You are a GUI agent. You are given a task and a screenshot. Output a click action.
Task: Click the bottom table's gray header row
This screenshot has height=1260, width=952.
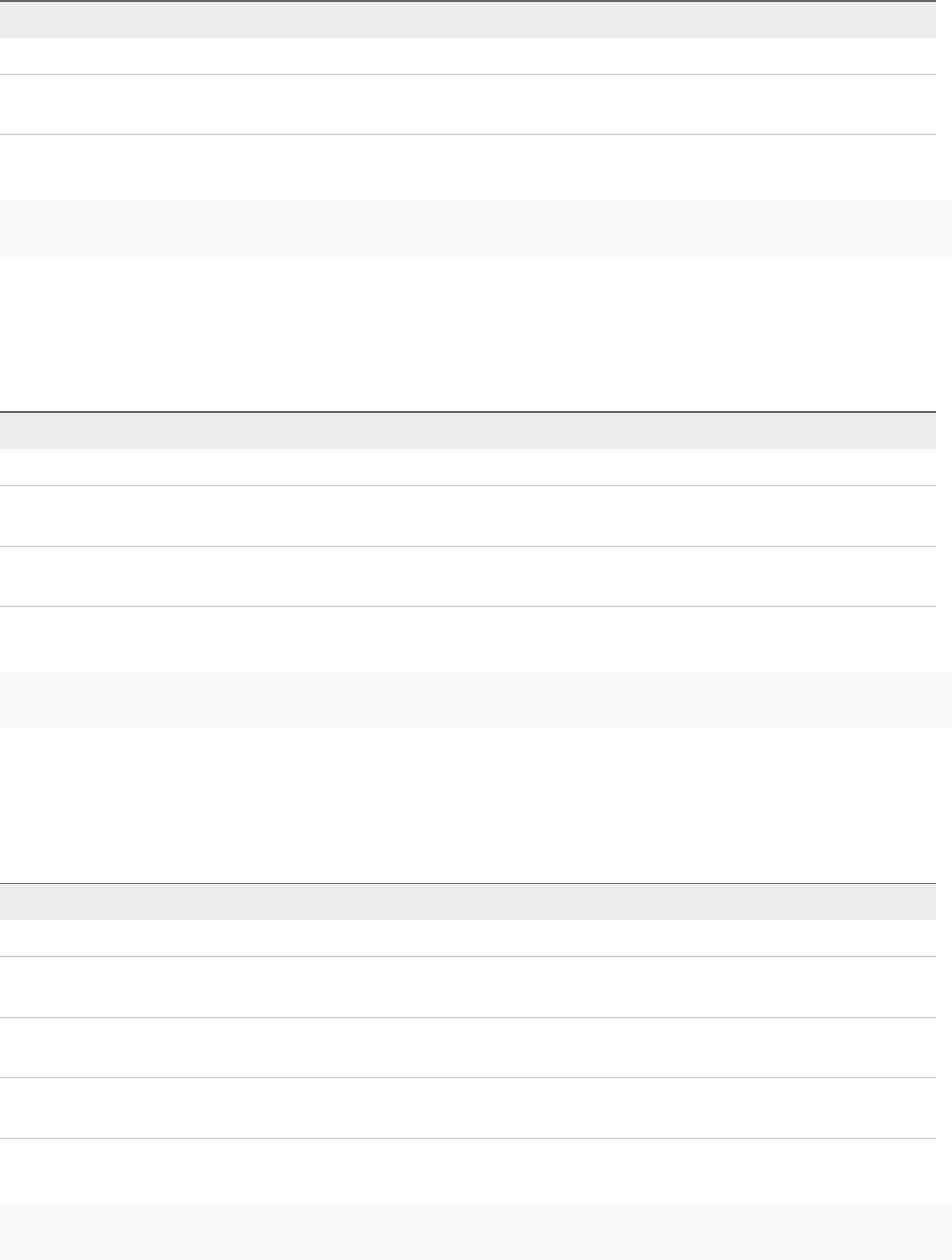(468, 902)
